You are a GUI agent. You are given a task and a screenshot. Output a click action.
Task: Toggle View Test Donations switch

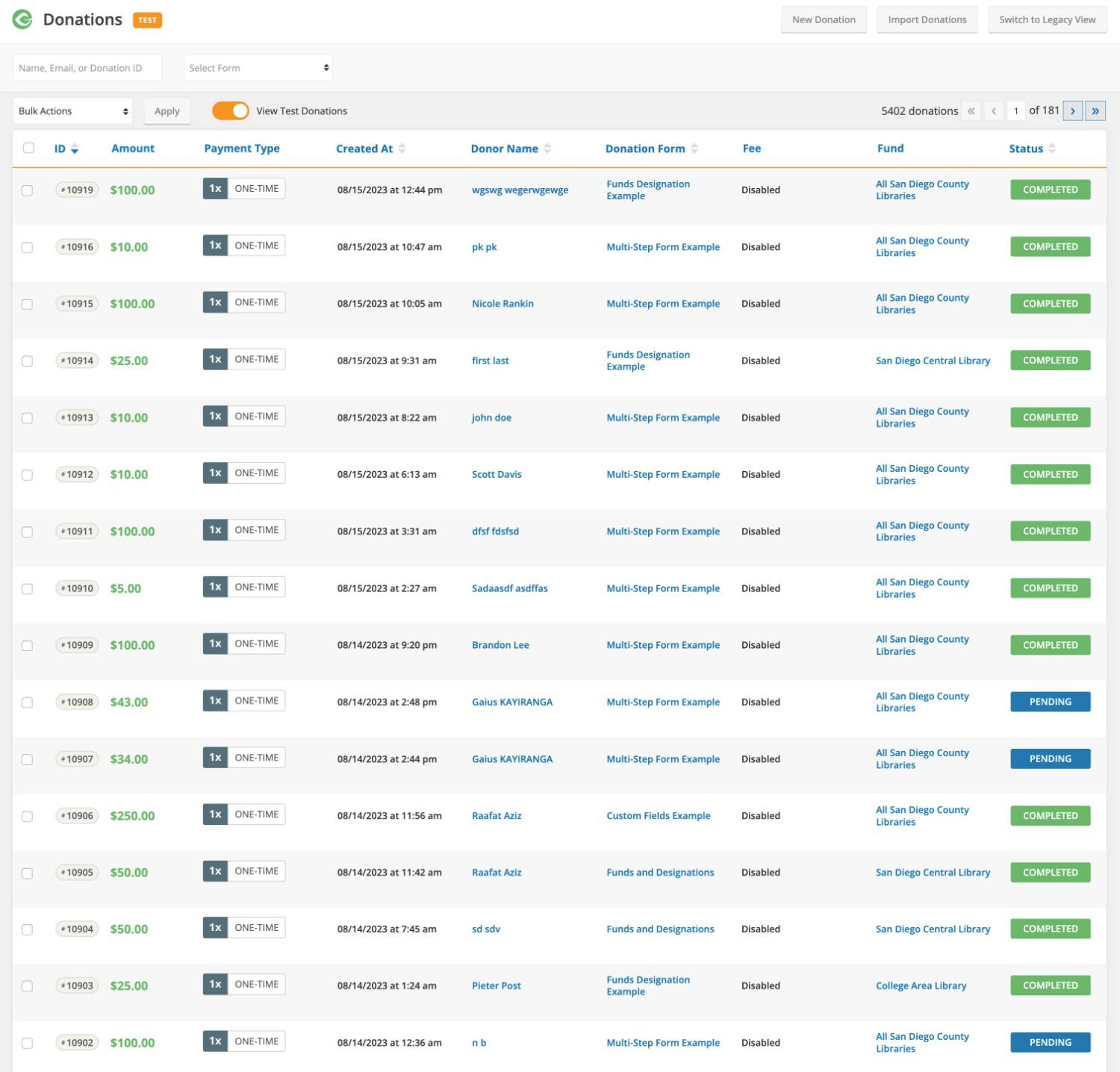230,110
